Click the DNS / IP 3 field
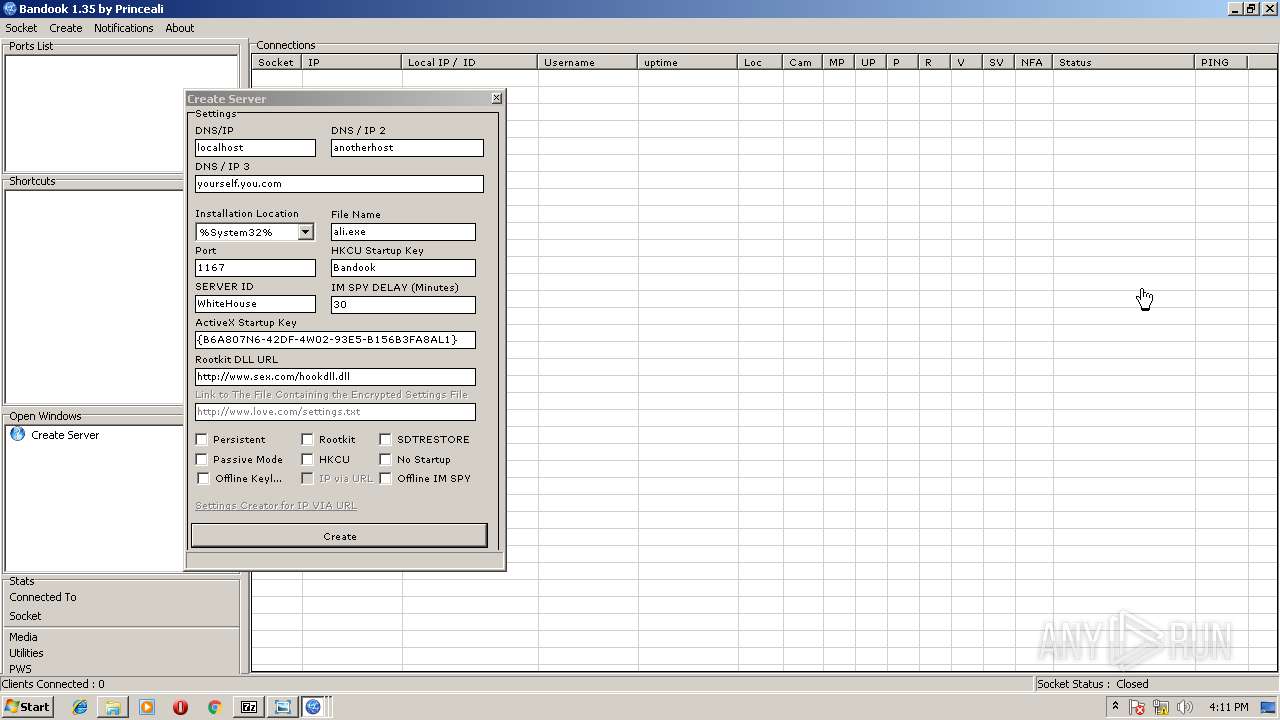The width and height of the screenshot is (1280, 720). click(x=339, y=184)
